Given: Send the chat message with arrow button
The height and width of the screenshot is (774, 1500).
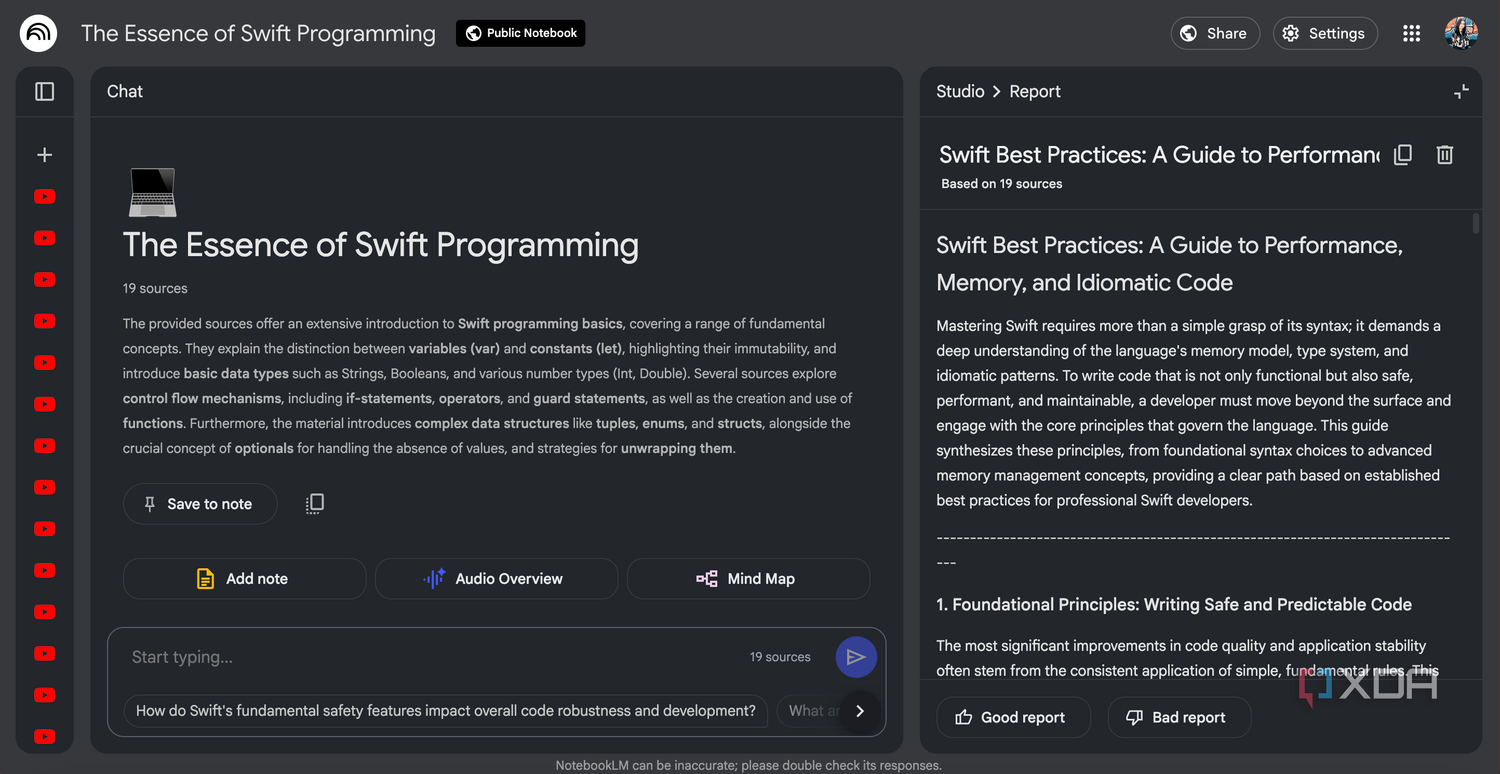Looking at the screenshot, I should click(x=856, y=657).
